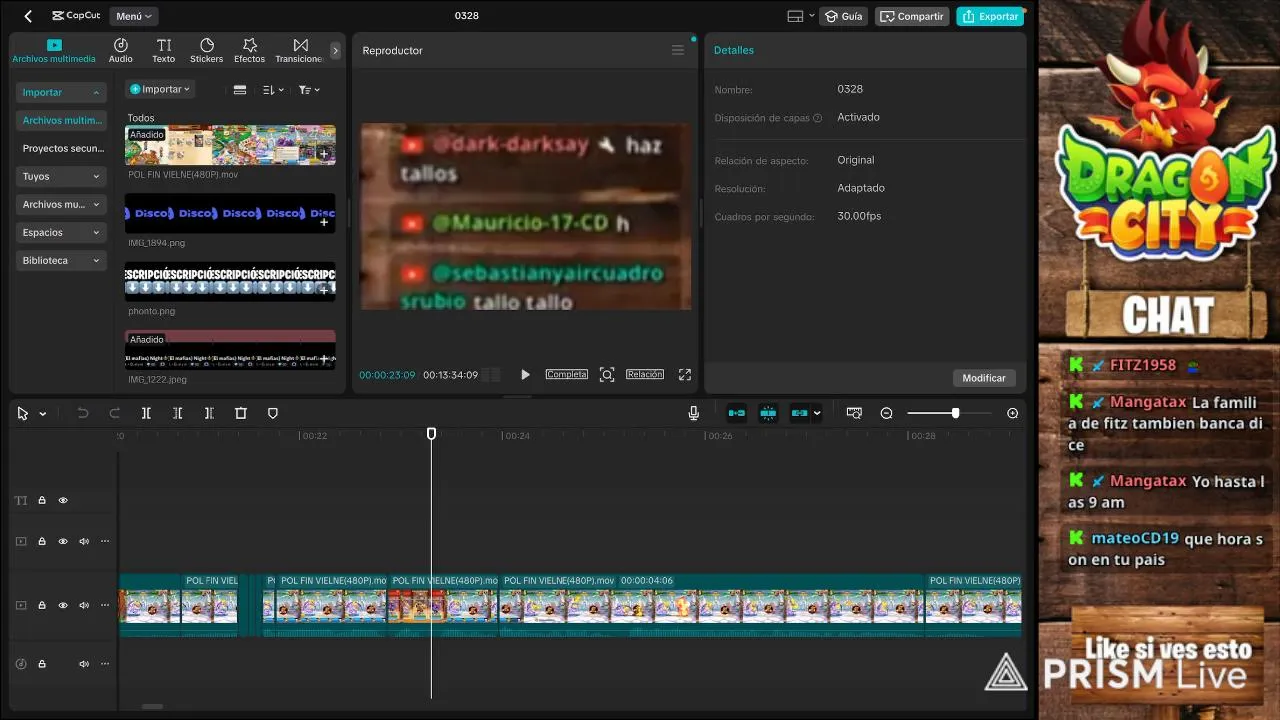Redo the last action

(115, 413)
